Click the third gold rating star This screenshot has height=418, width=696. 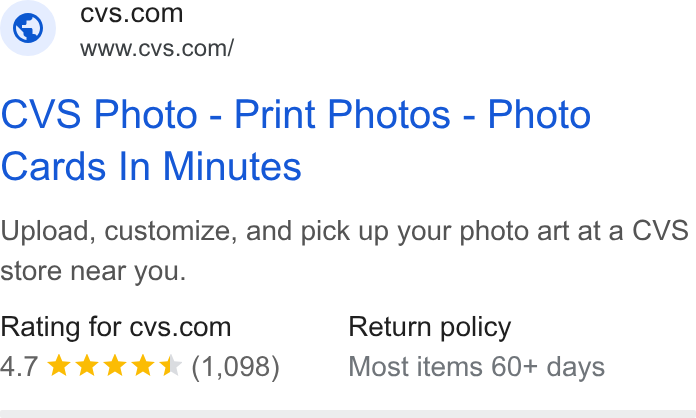click(115, 366)
